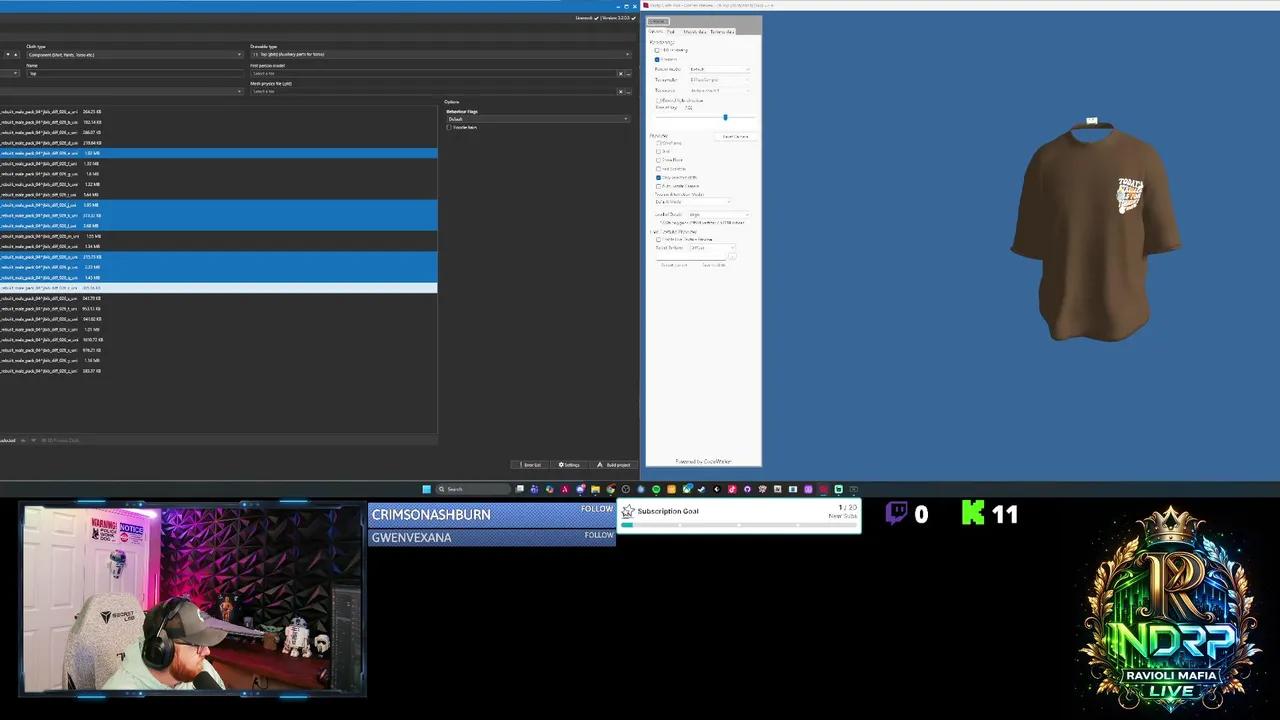Image resolution: width=1280 pixels, height=720 pixels.
Task: Uncheck the Only selected drawables checkbox
Action: [658, 177]
